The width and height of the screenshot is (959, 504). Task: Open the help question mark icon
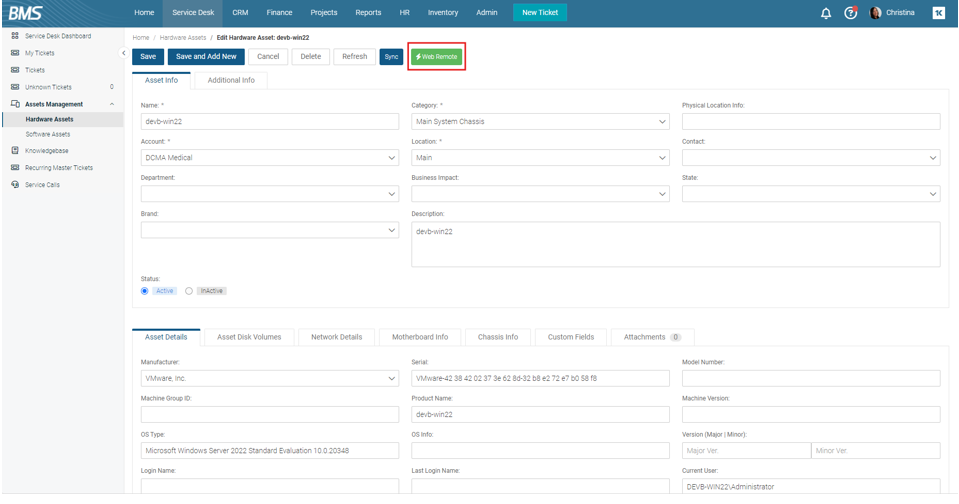[x=850, y=13]
